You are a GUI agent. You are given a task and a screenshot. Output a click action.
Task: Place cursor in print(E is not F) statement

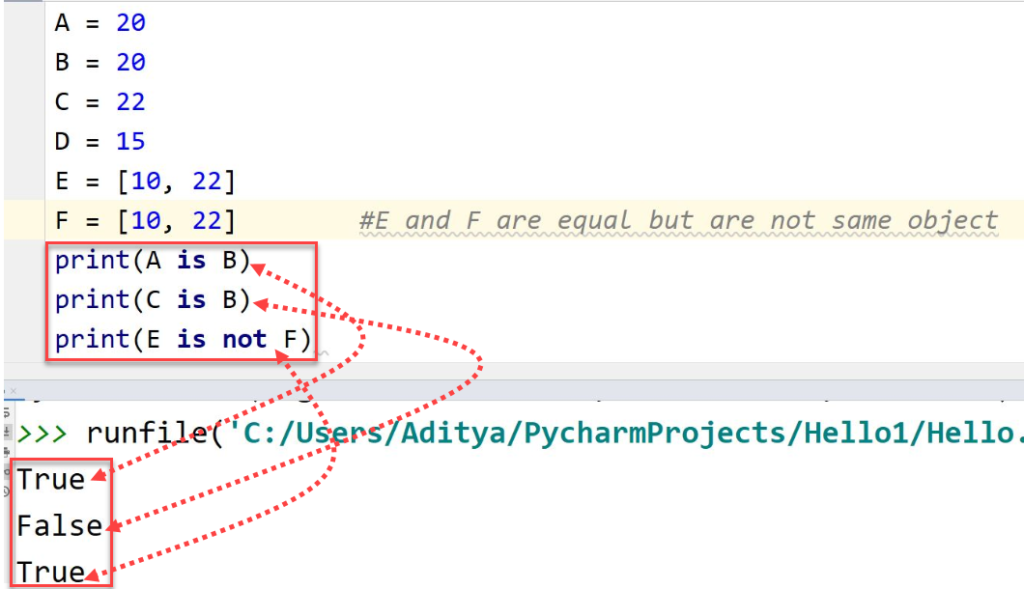pyautogui.click(x=182, y=340)
